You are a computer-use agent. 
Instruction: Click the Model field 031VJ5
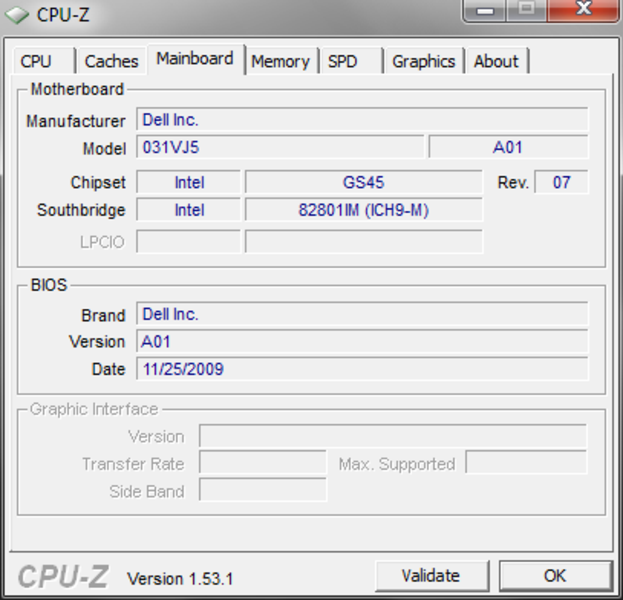coord(281,147)
